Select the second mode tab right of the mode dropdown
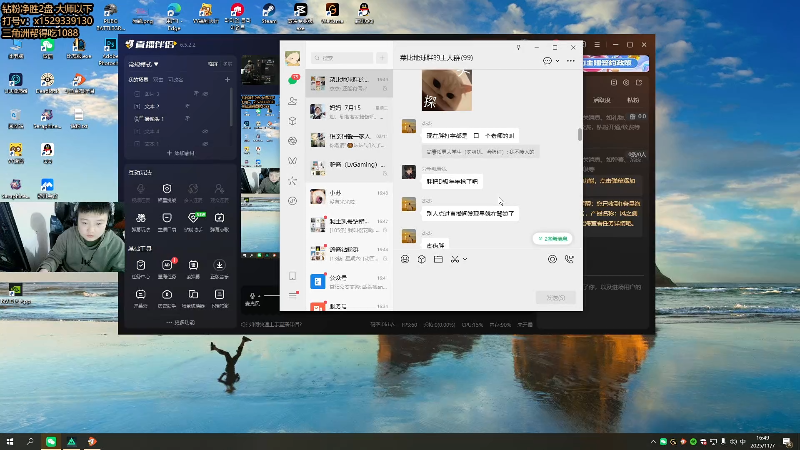This screenshot has width=800, height=450. pyautogui.click(x=228, y=64)
